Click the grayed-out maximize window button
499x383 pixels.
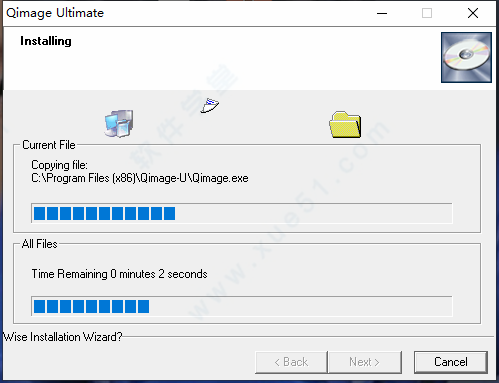click(427, 13)
